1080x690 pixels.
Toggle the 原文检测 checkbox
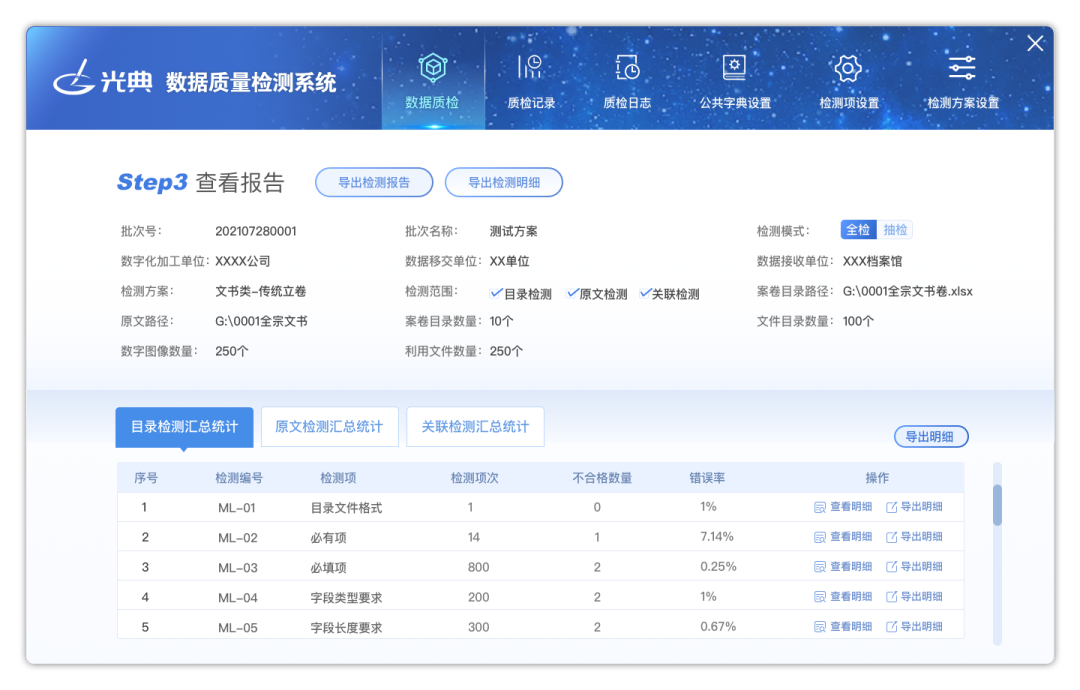click(x=572, y=293)
